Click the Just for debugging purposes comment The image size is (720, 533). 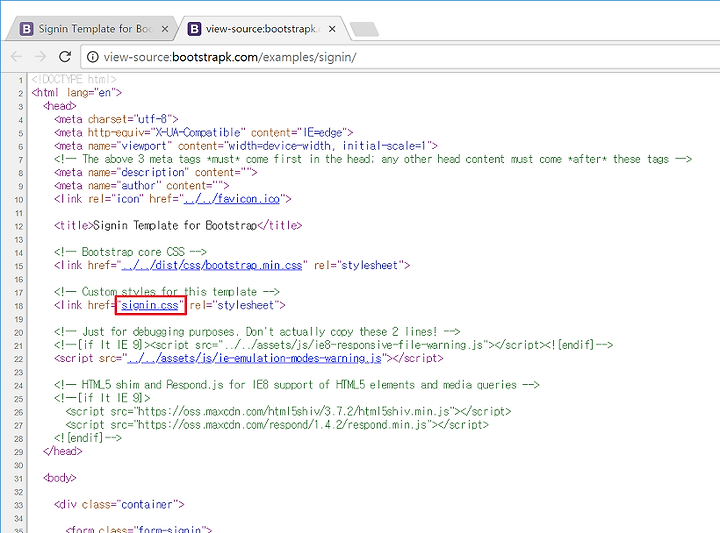[x=257, y=332]
